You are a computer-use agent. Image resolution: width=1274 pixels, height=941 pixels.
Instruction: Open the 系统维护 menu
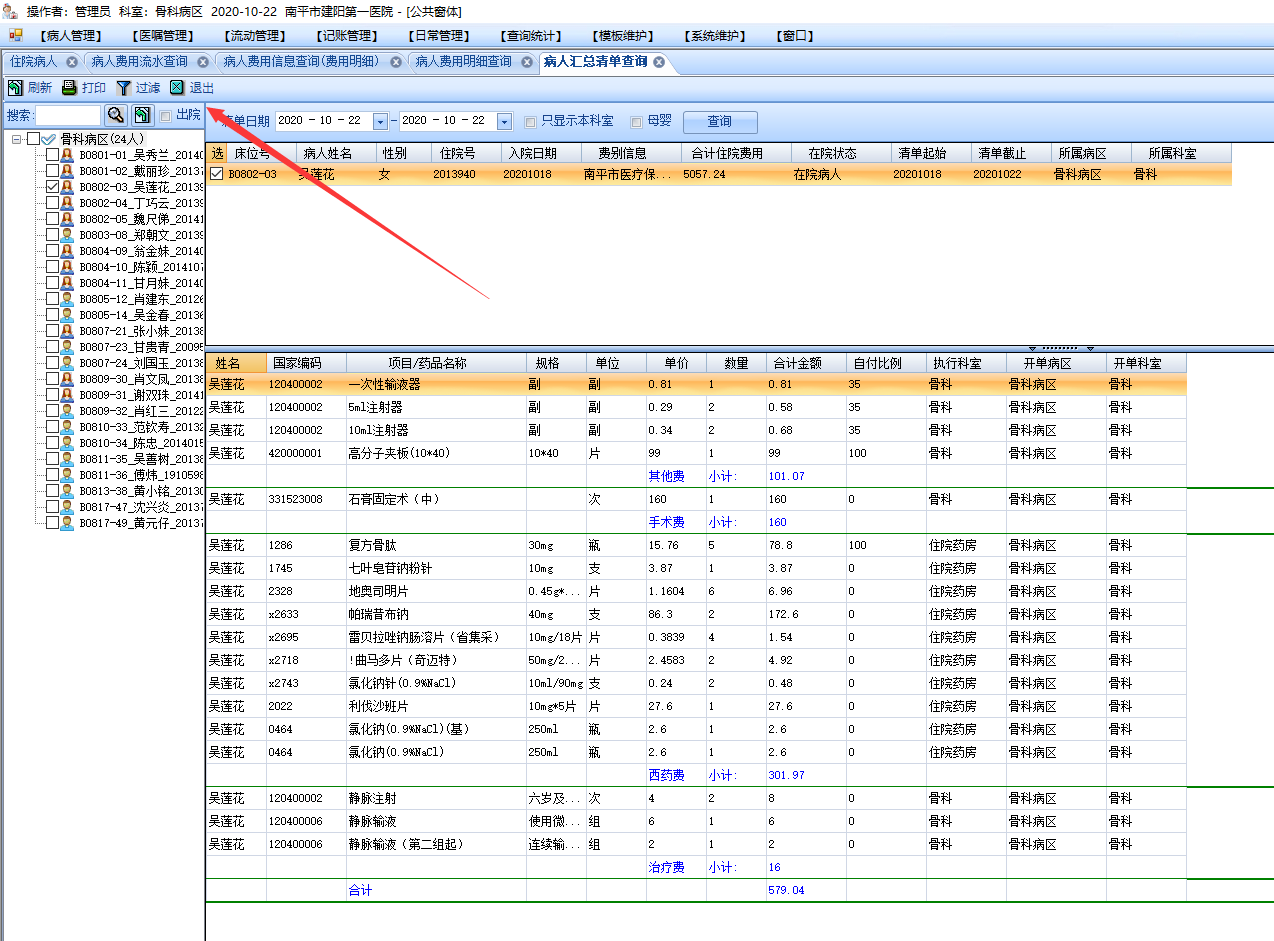[x=715, y=36]
